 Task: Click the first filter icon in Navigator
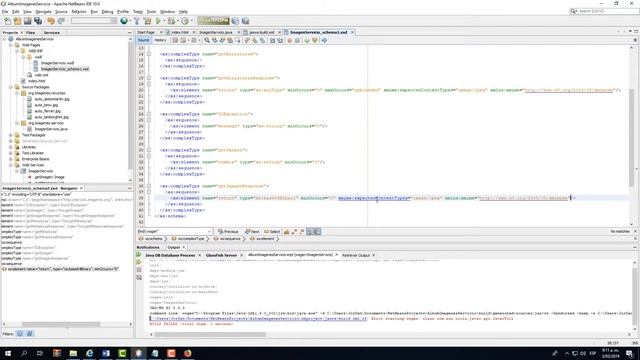click(20, 333)
